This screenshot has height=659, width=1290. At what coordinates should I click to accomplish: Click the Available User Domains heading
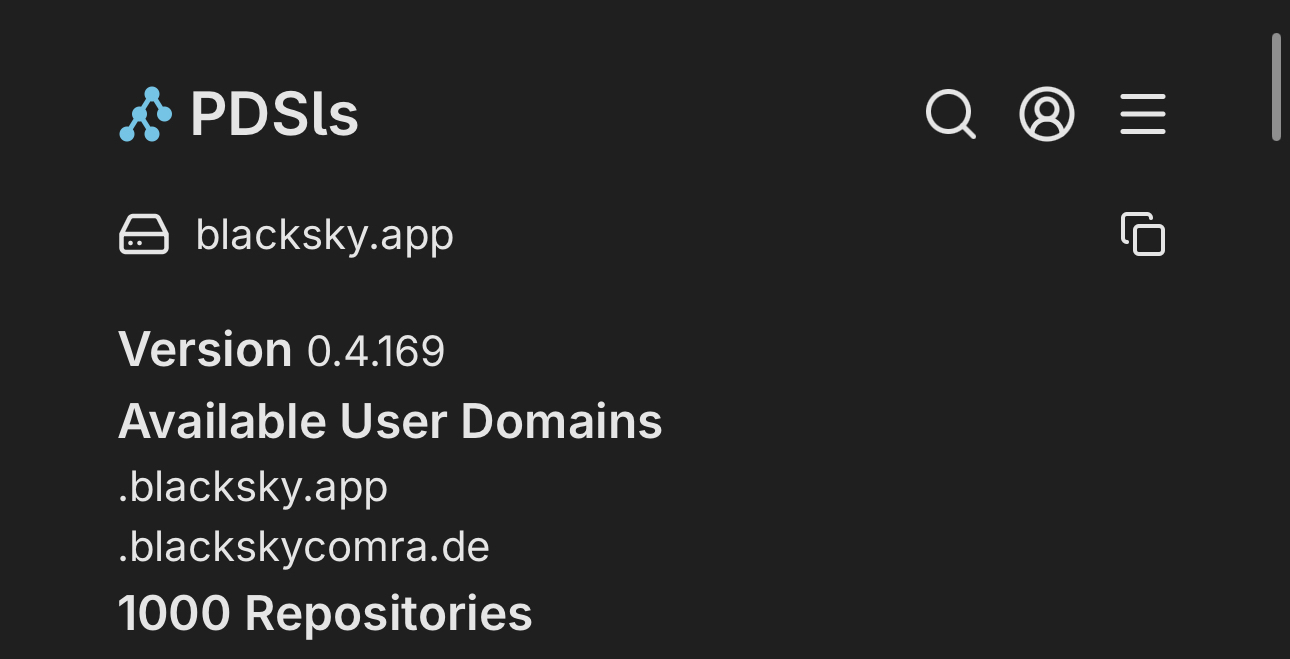point(390,421)
